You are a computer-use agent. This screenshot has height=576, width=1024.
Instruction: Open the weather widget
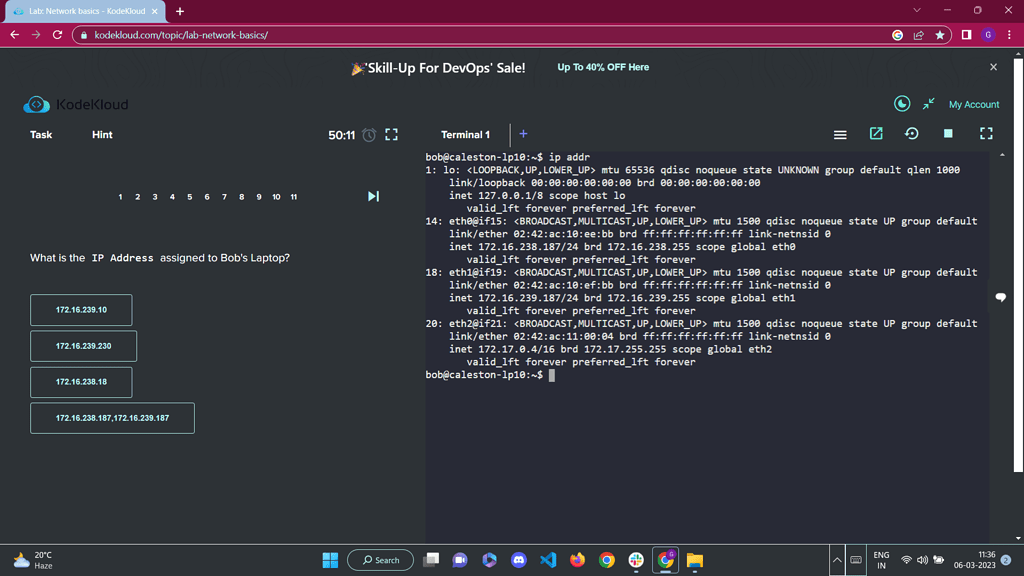(33, 560)
